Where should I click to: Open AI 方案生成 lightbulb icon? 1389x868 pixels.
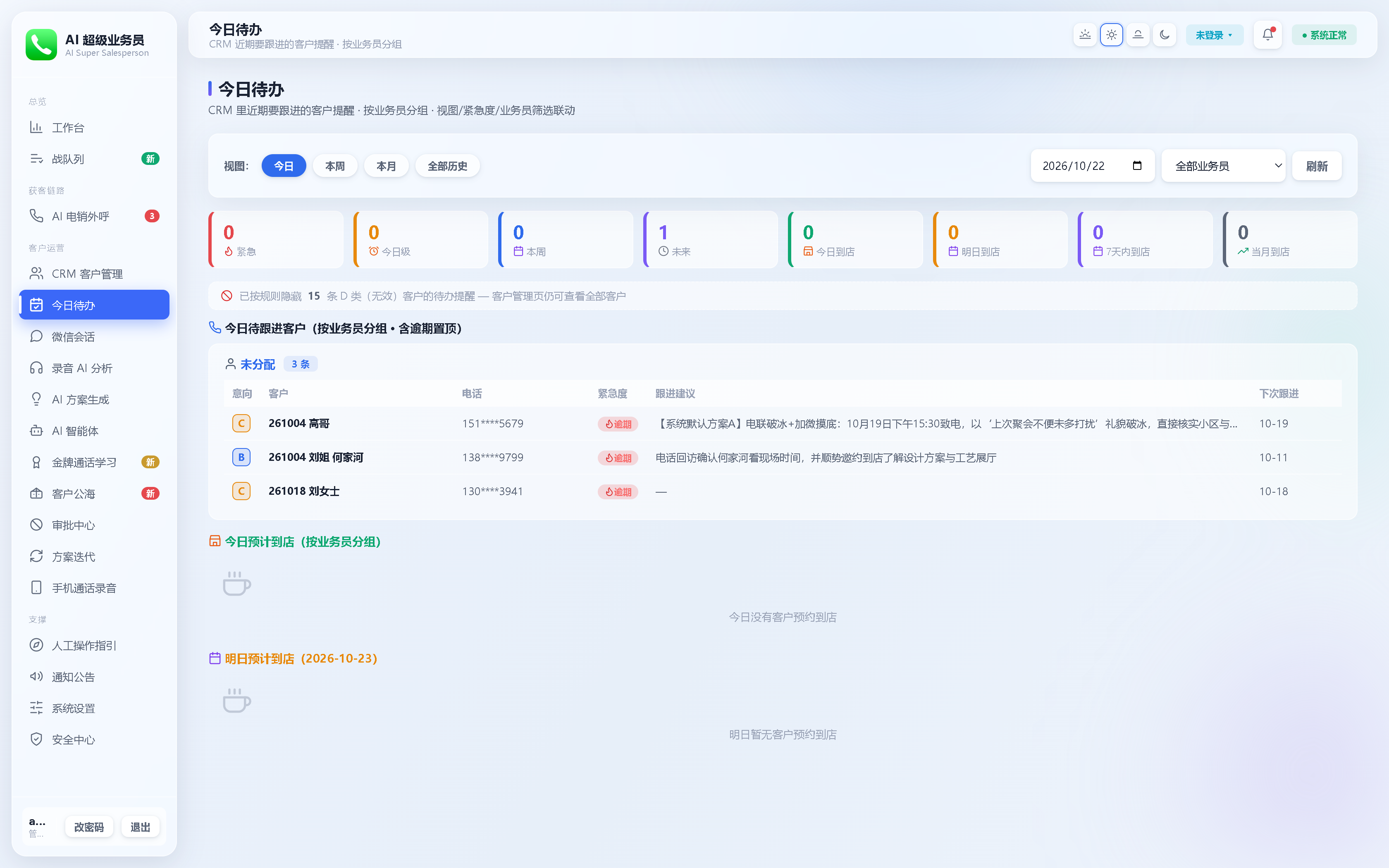(x=36, y=399)
